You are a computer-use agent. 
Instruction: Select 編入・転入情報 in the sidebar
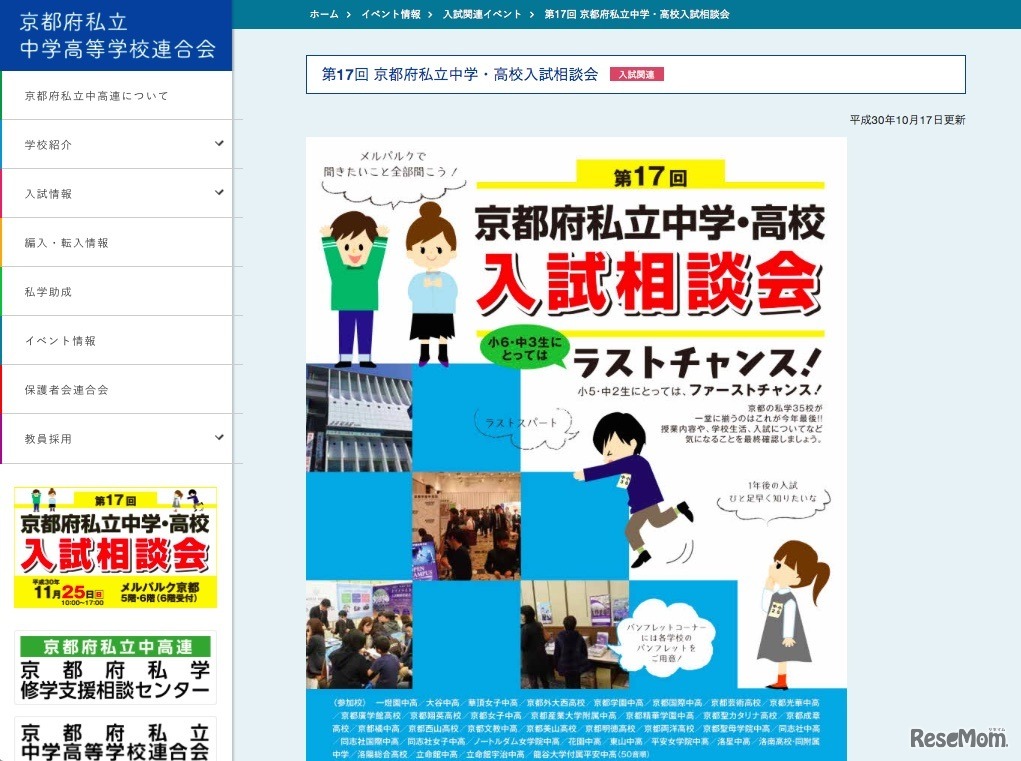coord(66,243)
